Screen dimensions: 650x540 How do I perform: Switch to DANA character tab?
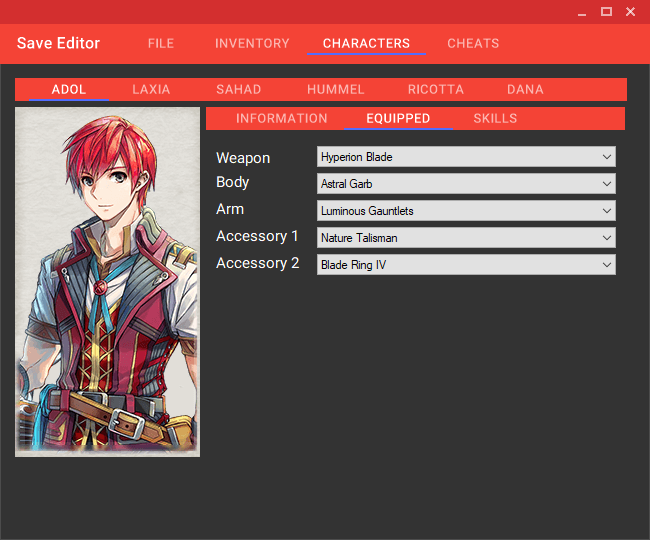tap(525, 90)
